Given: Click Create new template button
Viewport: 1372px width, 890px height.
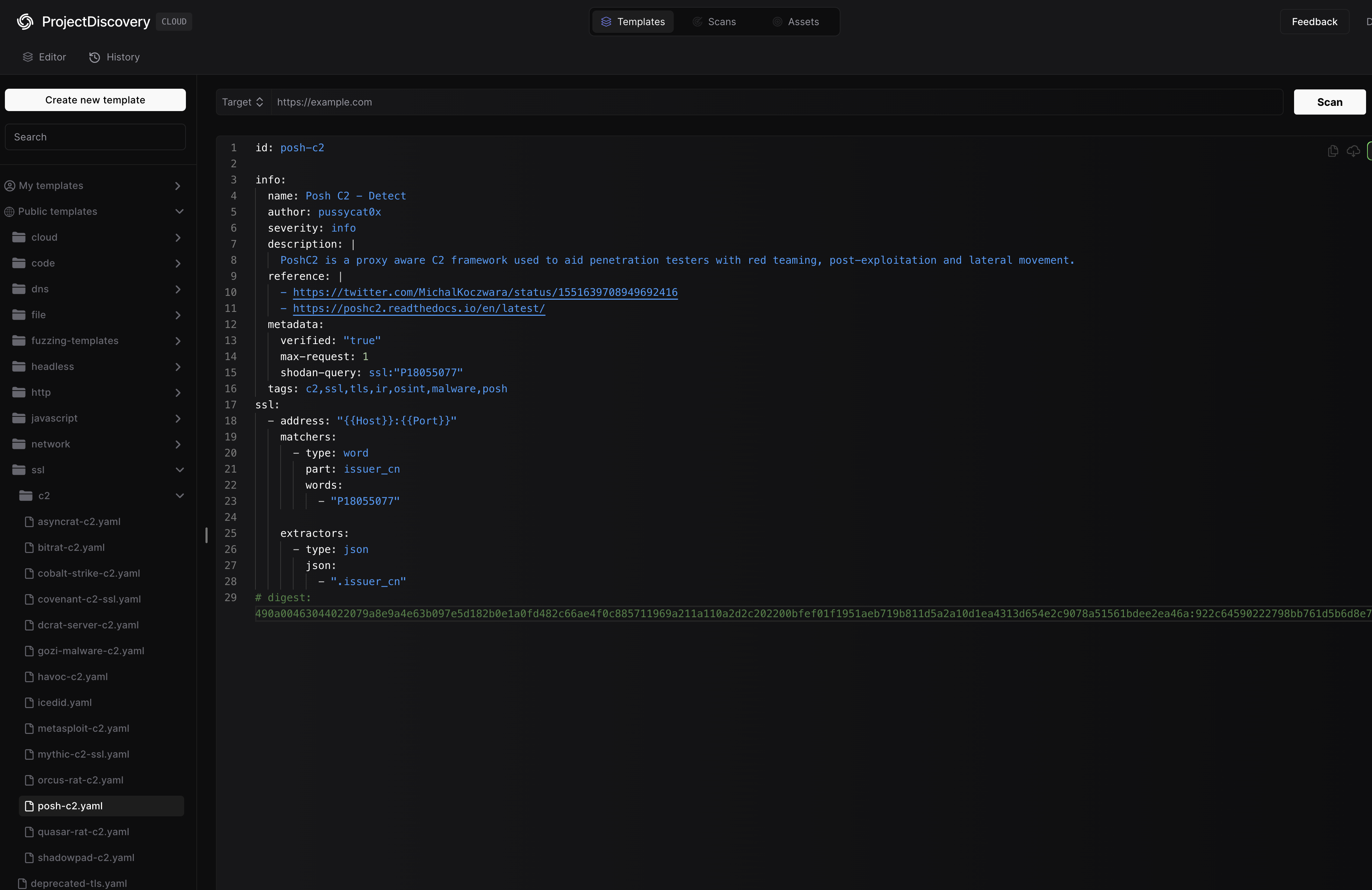Looking at the screenshot, I should click(95, 100).
